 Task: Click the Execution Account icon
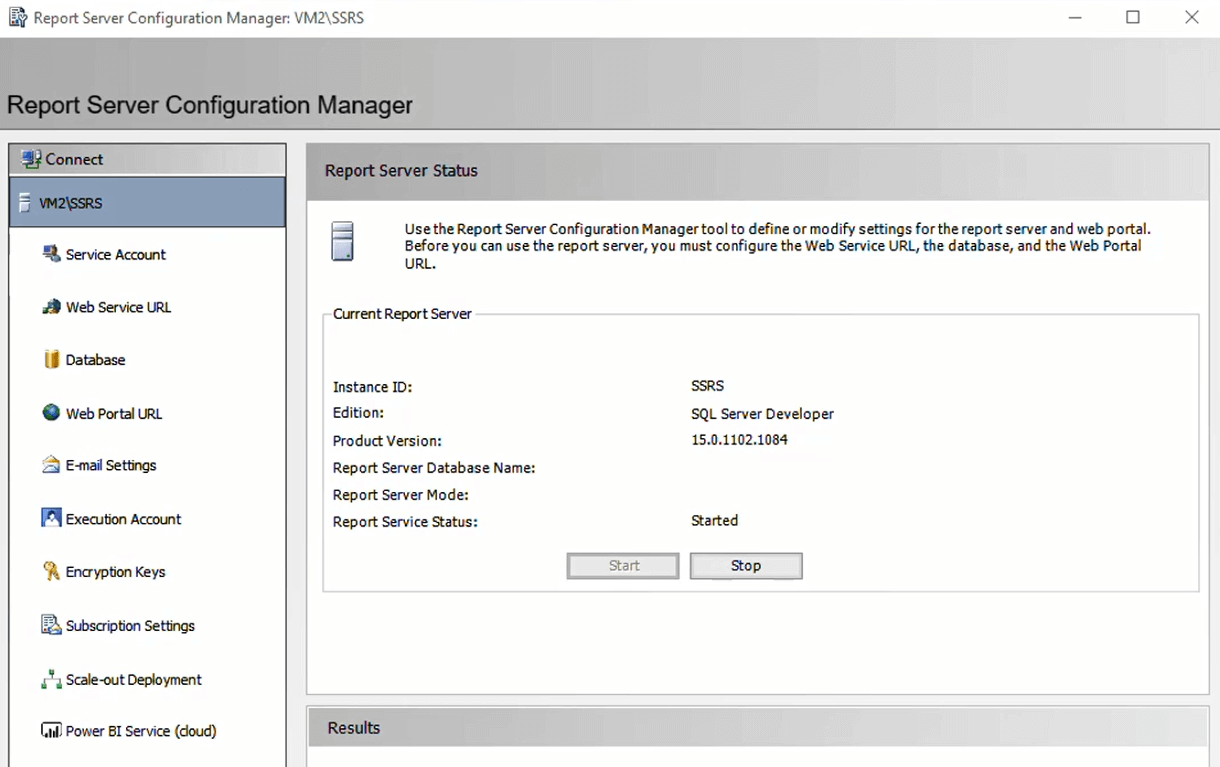51,518
